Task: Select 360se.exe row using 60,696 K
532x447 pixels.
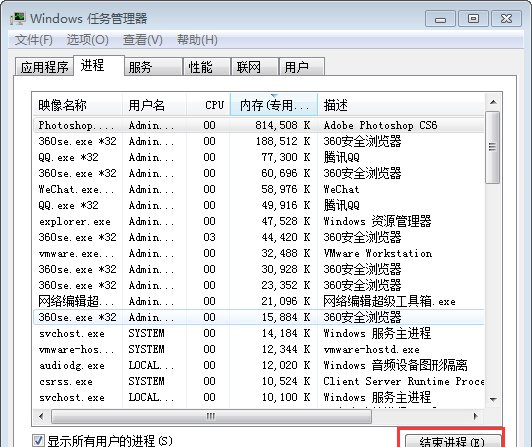Action: click(x=259, y=173)
